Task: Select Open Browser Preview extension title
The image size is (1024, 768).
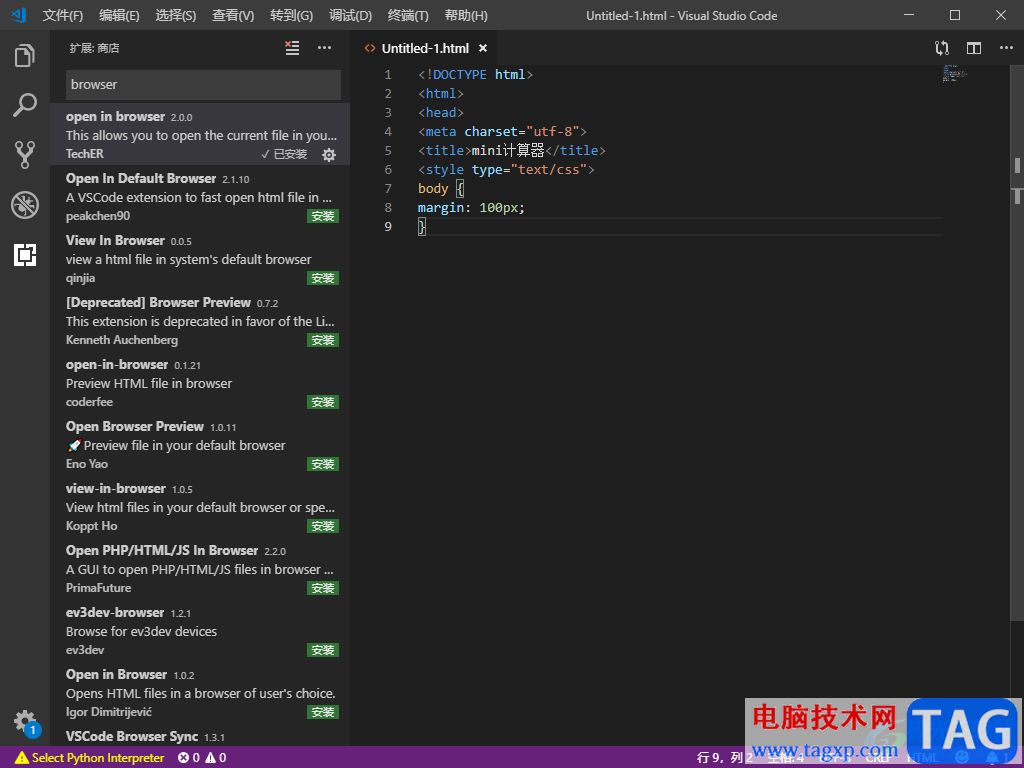Action: (135, 426)
